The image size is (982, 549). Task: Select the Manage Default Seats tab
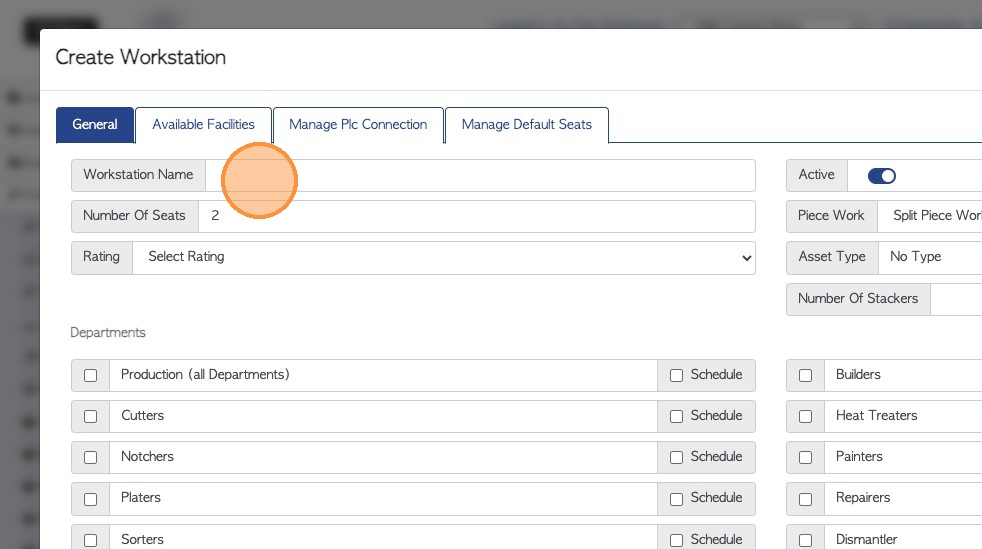526,125
